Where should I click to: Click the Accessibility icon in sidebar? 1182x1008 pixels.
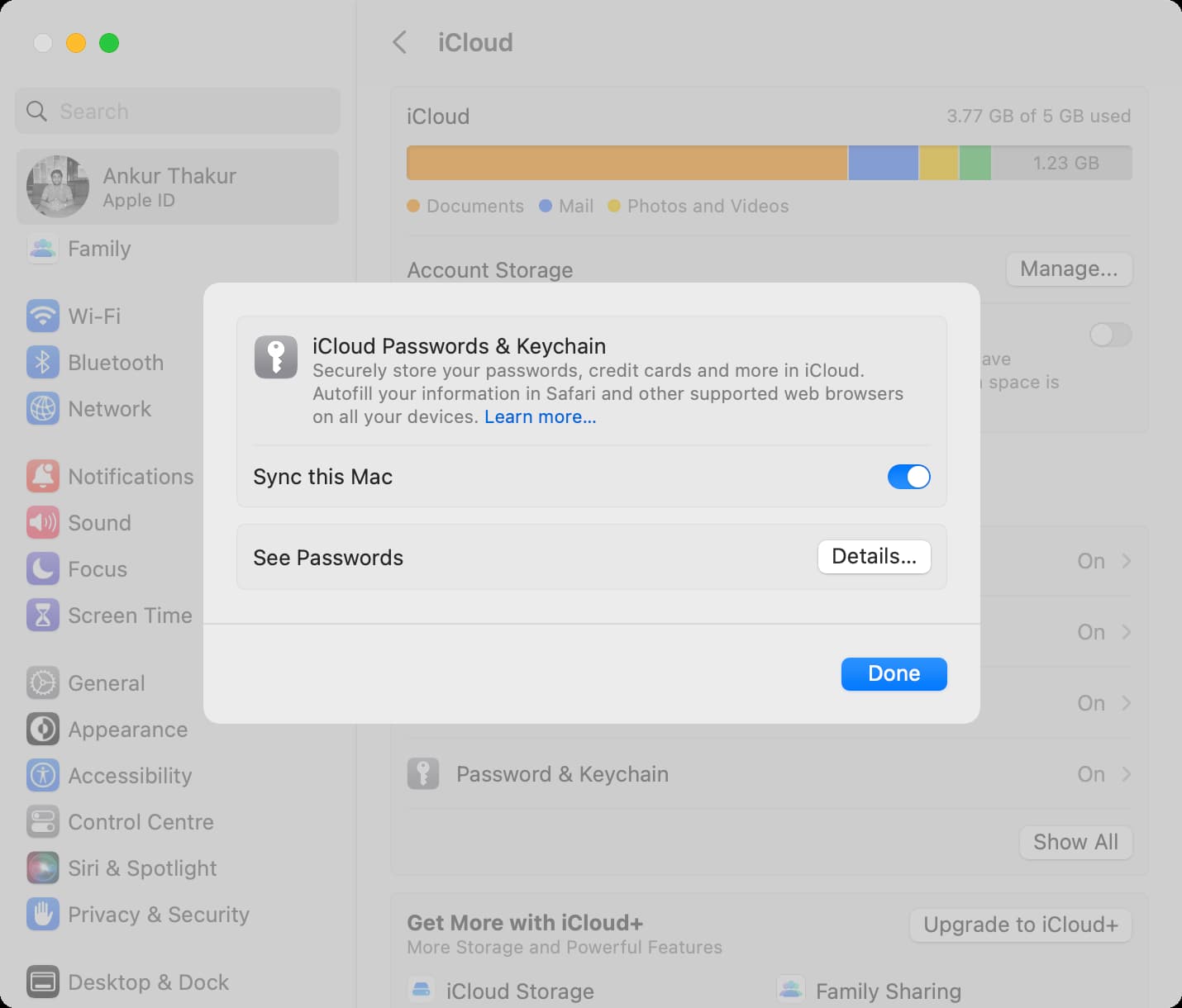coord(43,775)
